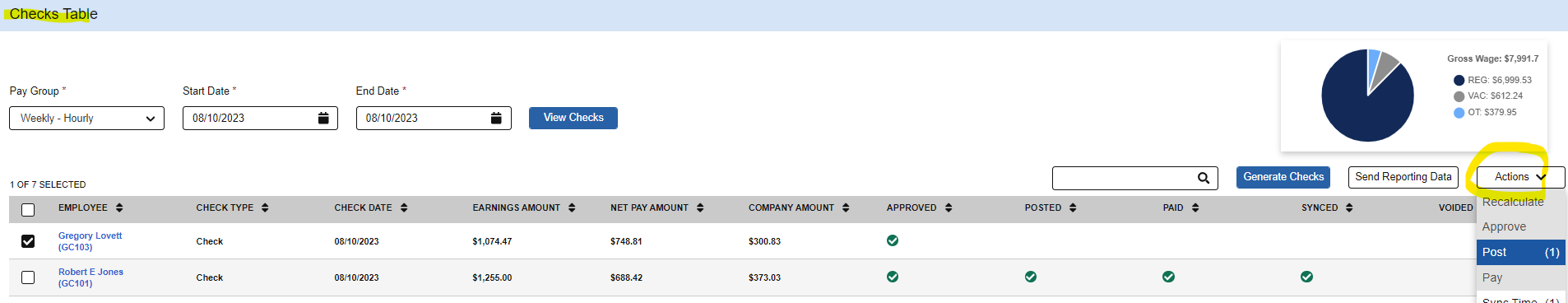Focus the checks table search field
The image size is (1568, 303).
coord(1124,178)
